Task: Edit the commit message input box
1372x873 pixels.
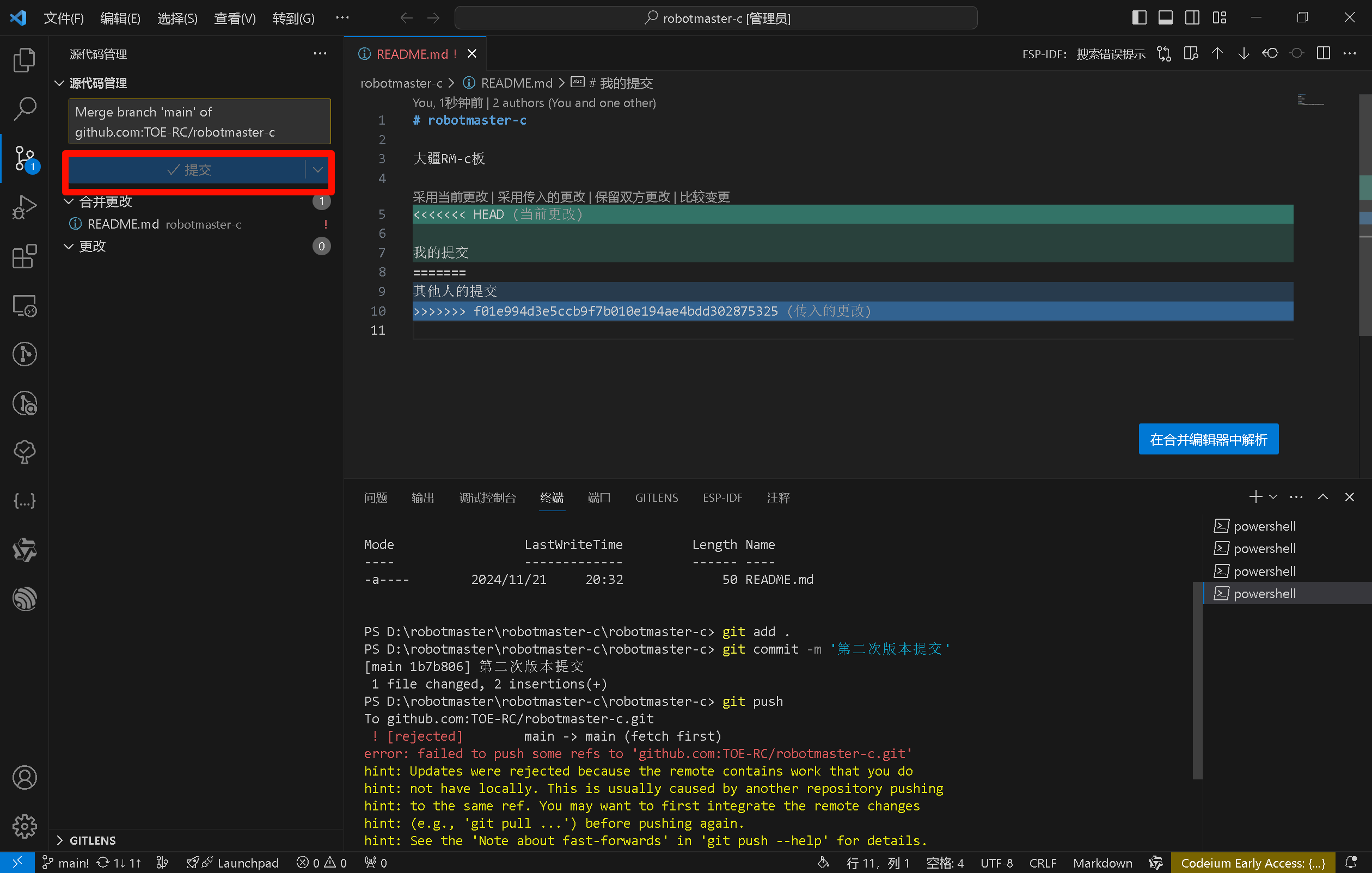Action: (199, 122)
